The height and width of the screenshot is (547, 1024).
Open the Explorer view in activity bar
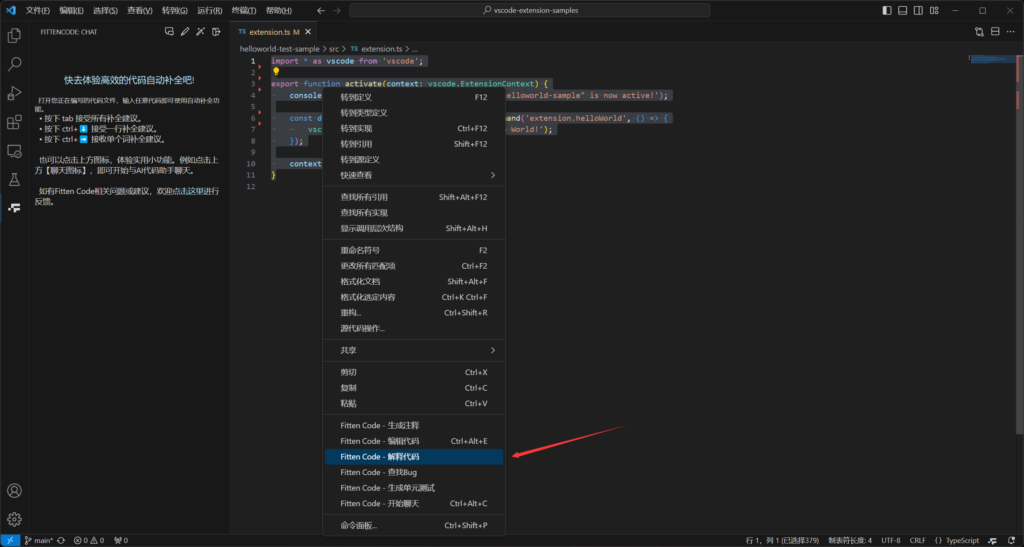pyautogui.click(x=14, y=35)
